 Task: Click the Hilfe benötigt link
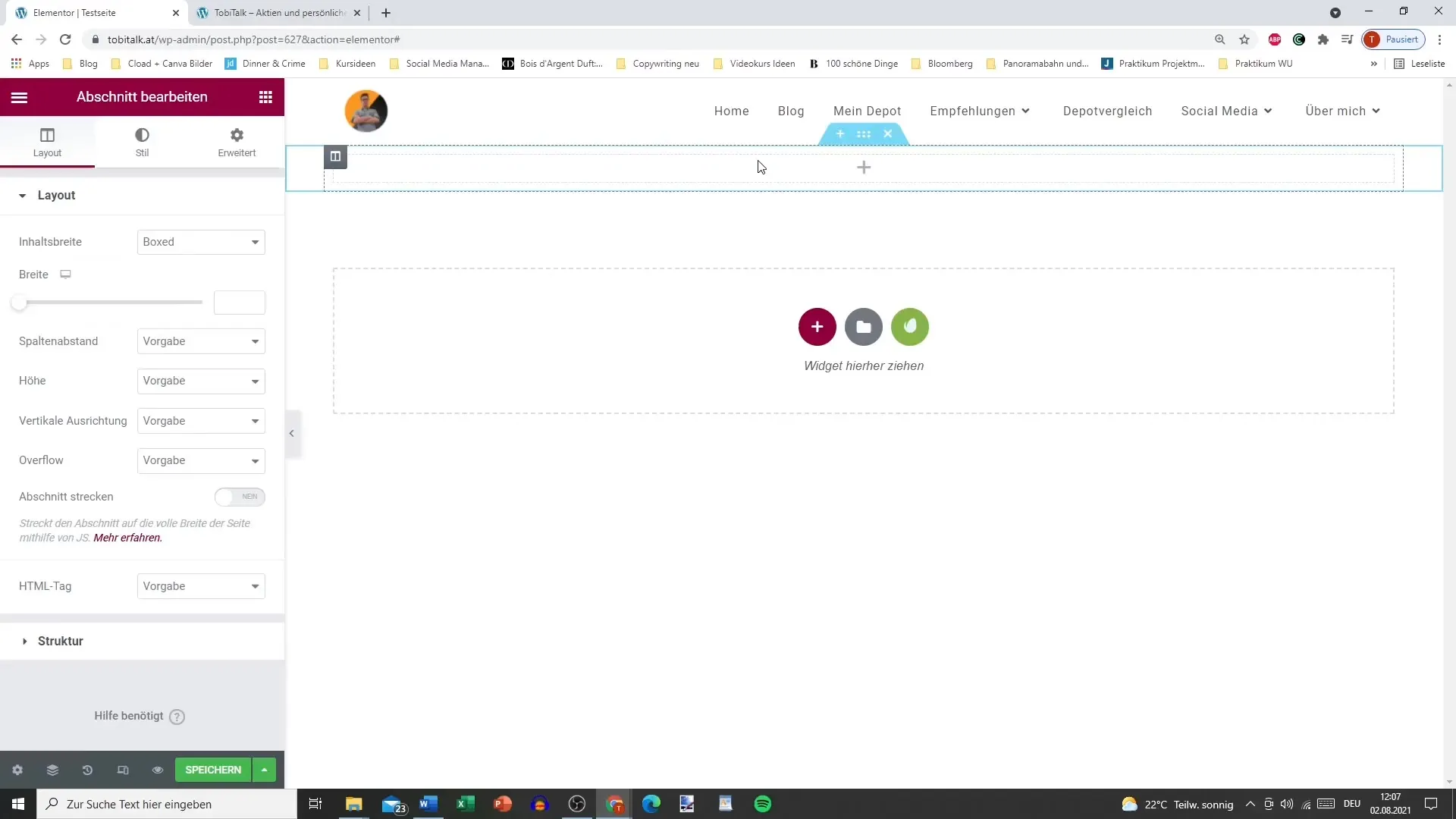pos(128,716)
